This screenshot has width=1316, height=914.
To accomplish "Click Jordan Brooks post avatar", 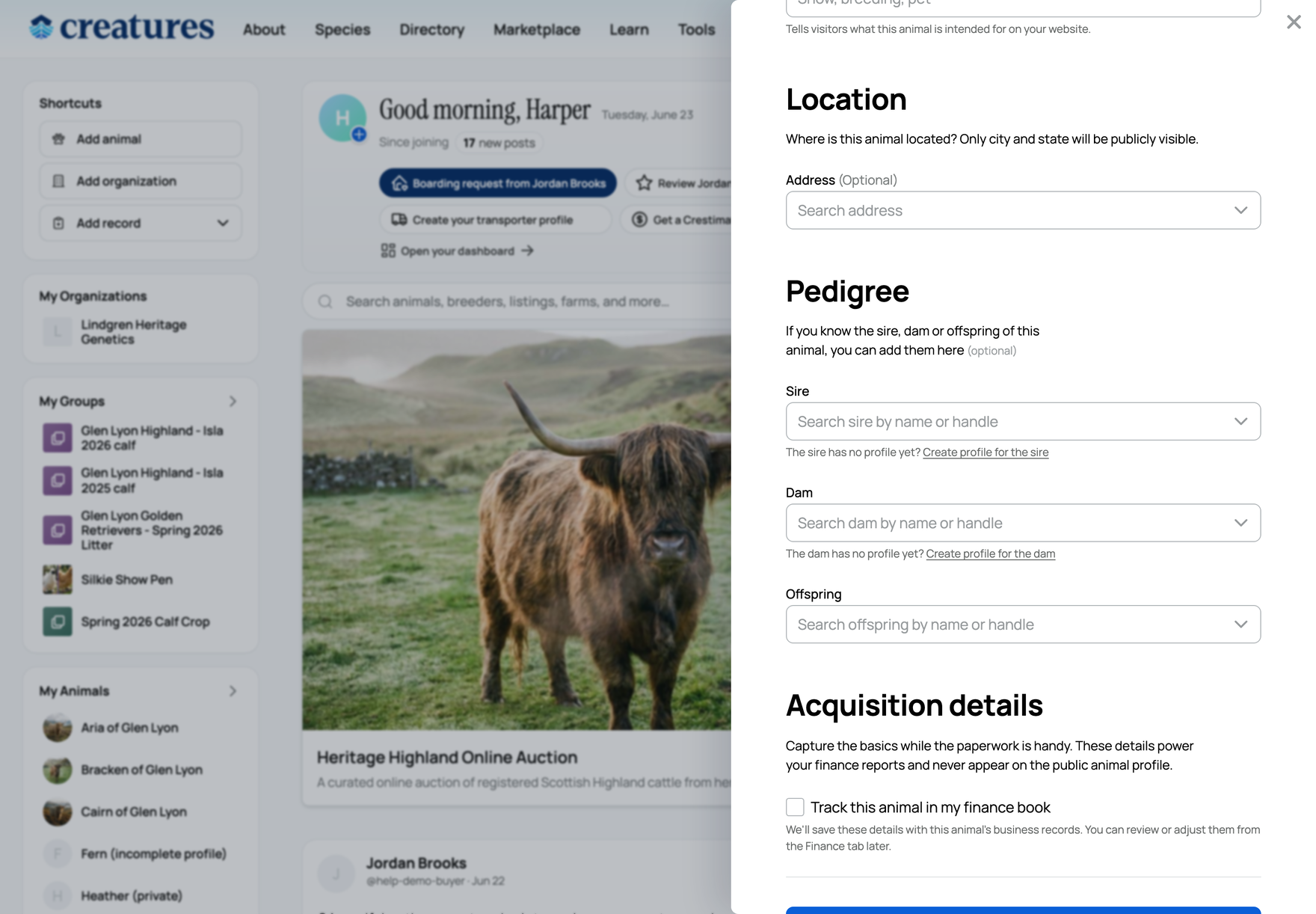I will point(336,874).
